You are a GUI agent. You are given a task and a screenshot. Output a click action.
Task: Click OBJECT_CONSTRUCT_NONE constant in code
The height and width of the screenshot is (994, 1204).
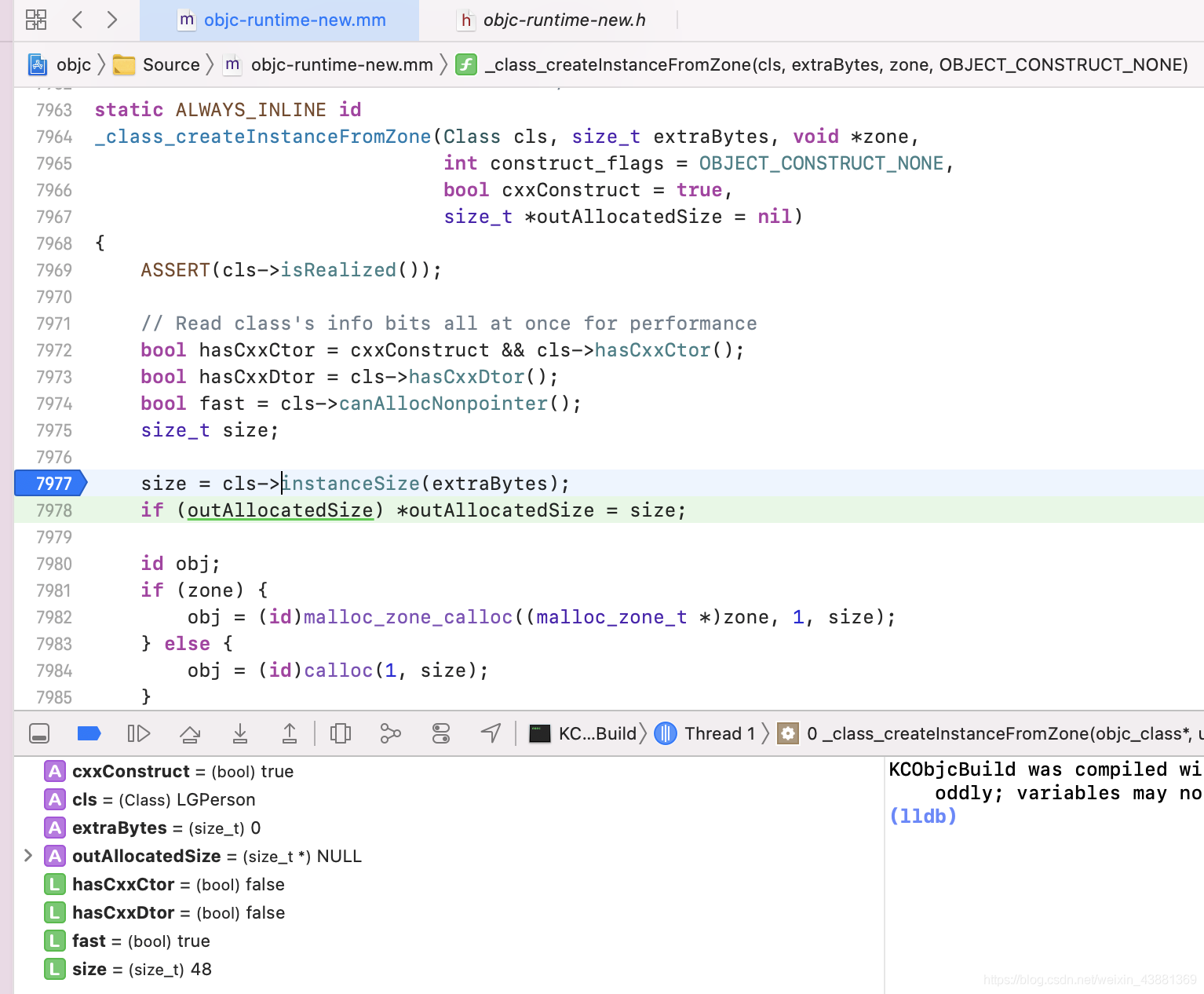[822, 163]
